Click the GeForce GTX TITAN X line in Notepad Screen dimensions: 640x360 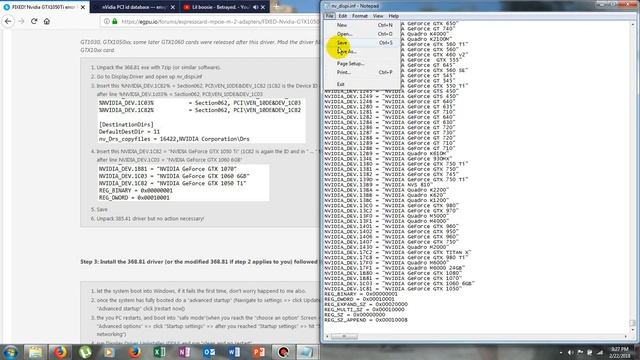point(398,252)
